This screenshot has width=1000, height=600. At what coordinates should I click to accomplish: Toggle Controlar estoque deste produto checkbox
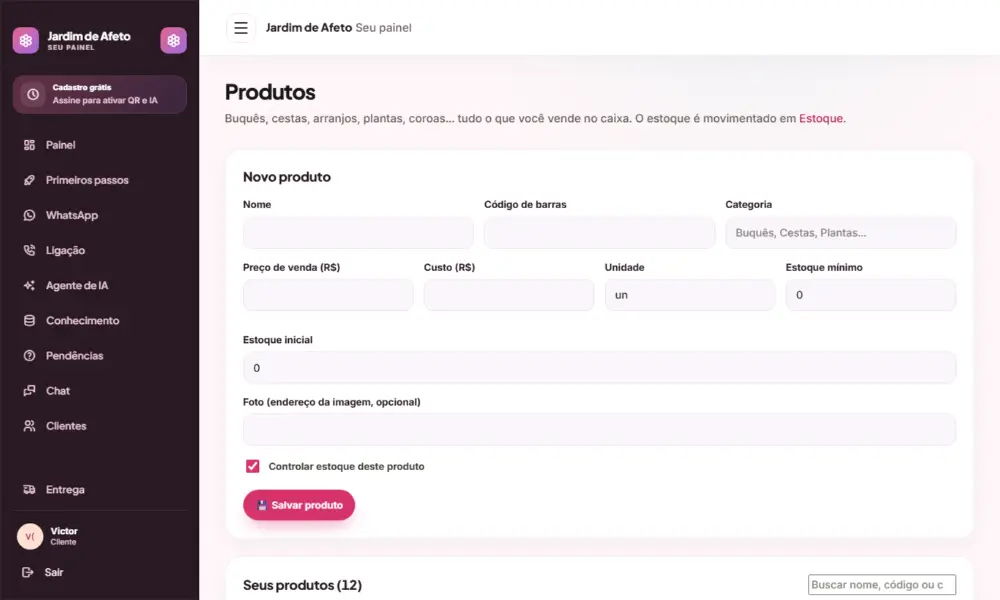click(x=253, y=466)
